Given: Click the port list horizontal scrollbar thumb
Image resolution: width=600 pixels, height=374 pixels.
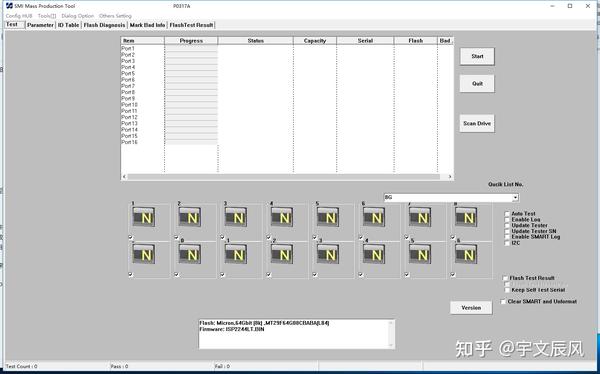Looking at the screenshot, I should [284, 177].
